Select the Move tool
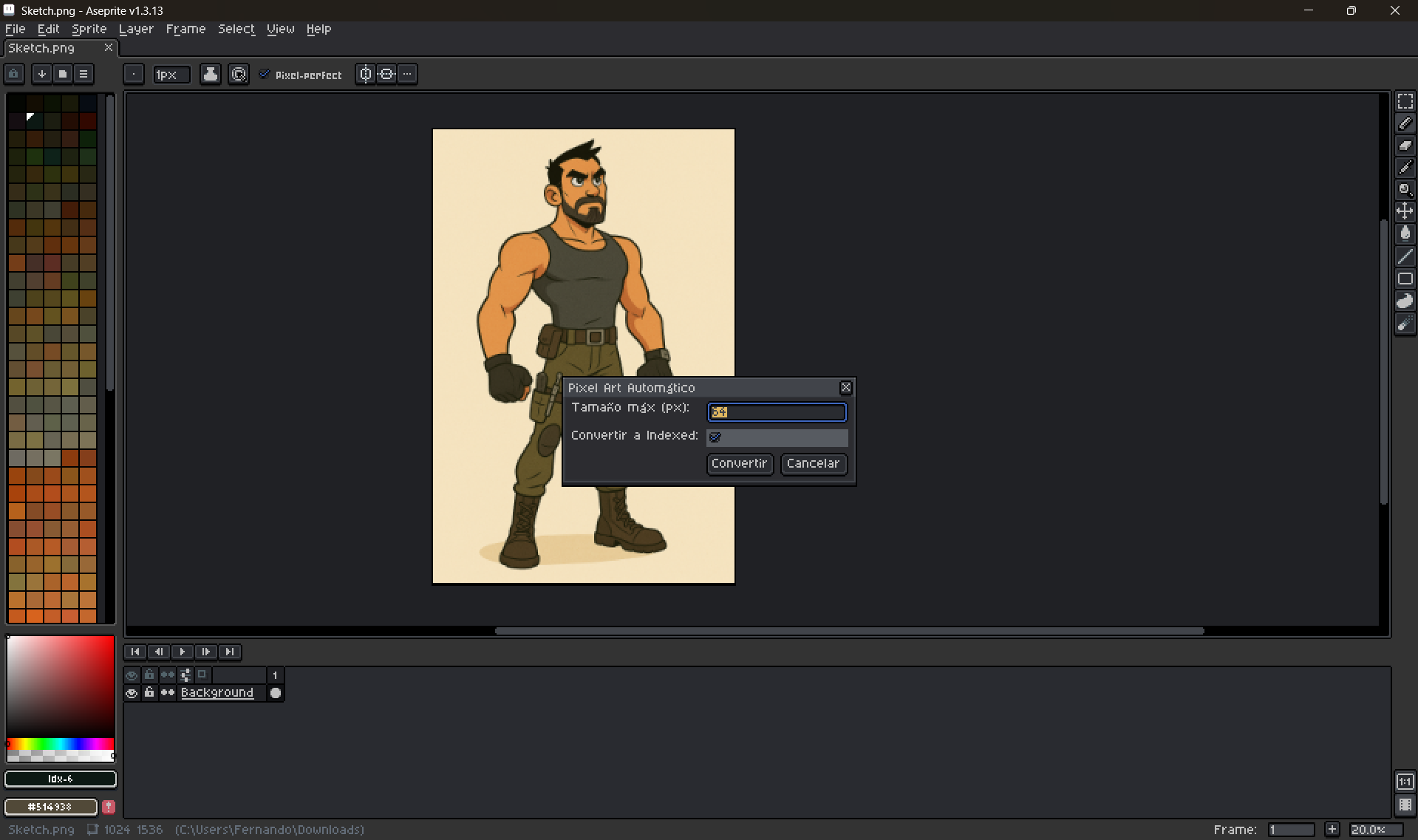This screenshot has width=1418, height=840. 1405,212
